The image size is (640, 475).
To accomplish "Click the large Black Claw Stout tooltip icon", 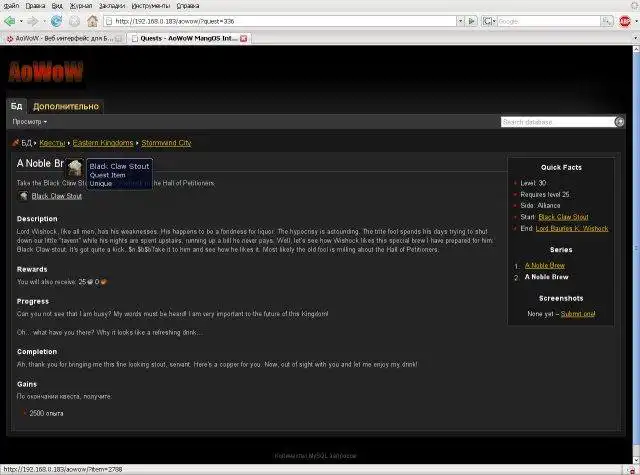I will coord(75,168).
